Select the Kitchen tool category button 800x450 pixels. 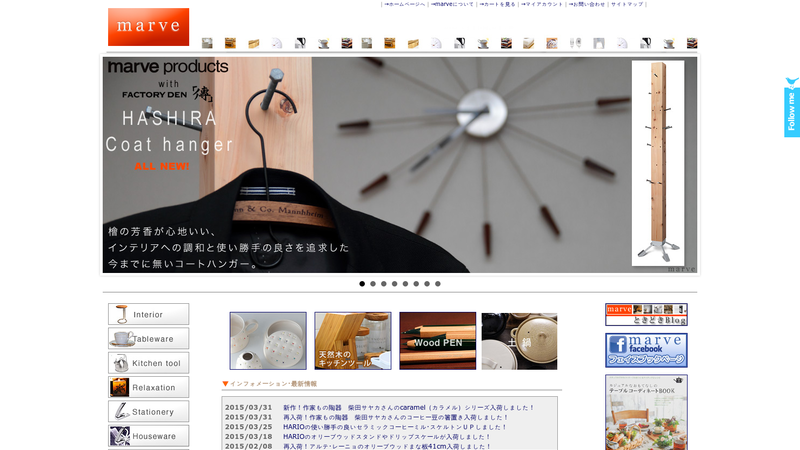coord(148,363)
